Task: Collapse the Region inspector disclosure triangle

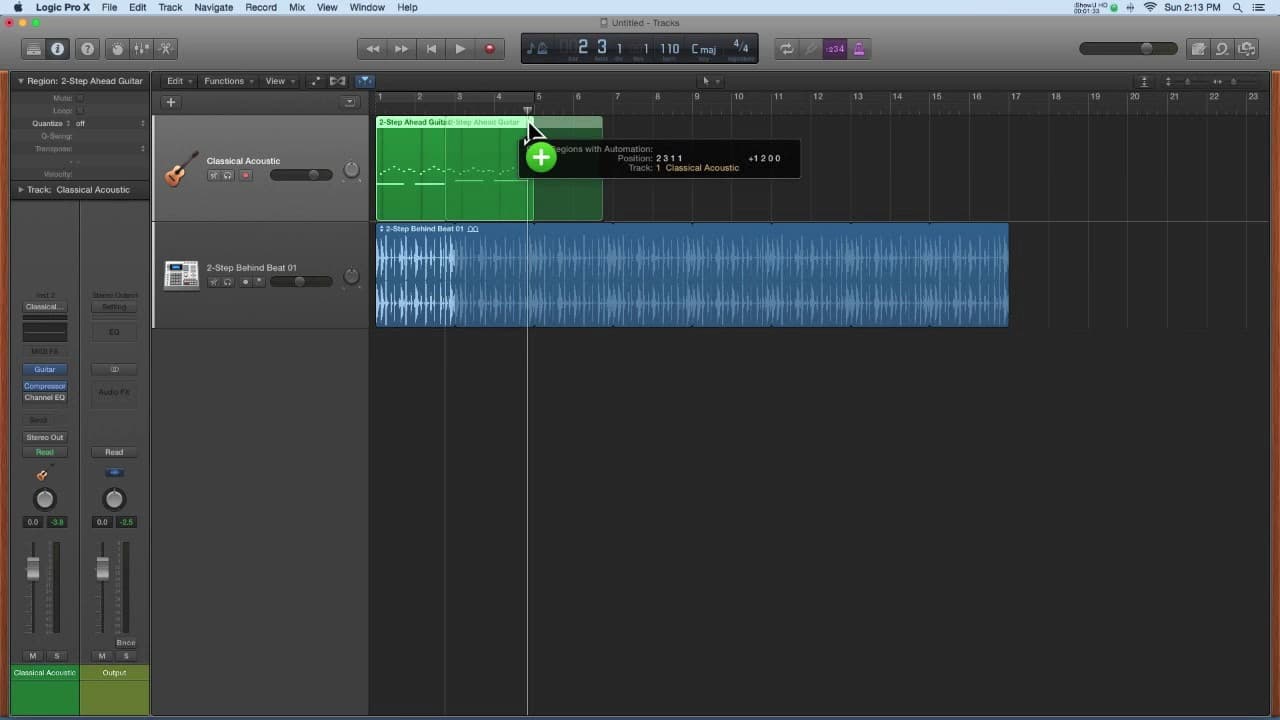Action: click(x=21, y=81)
